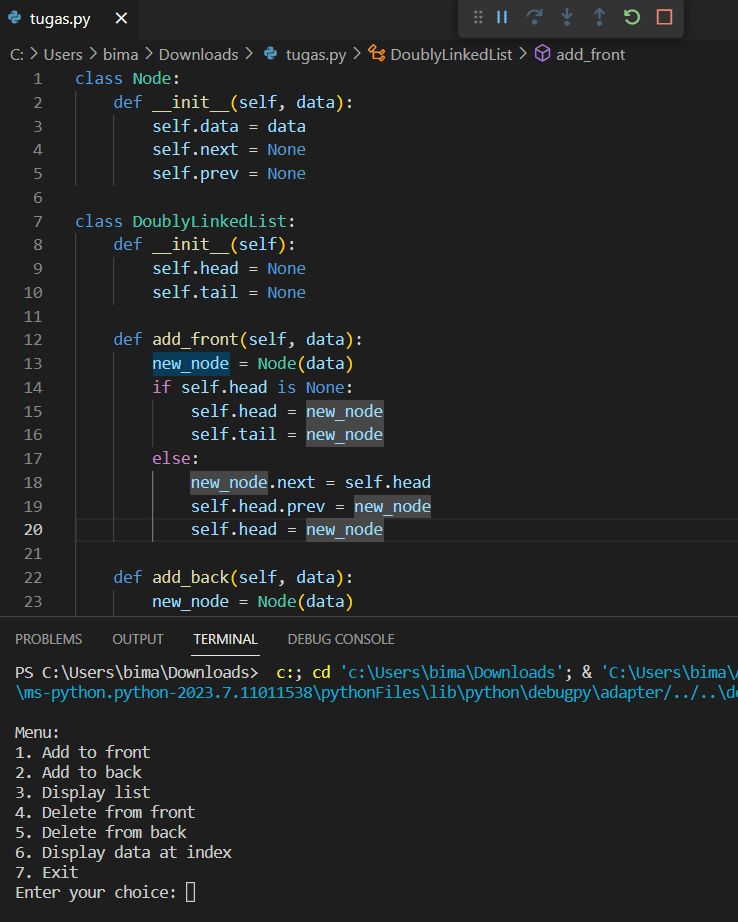This screenshot has width=738, height=922.
Task: Open the PROBLEMS panel tab
Action: (x=49, y=639)
